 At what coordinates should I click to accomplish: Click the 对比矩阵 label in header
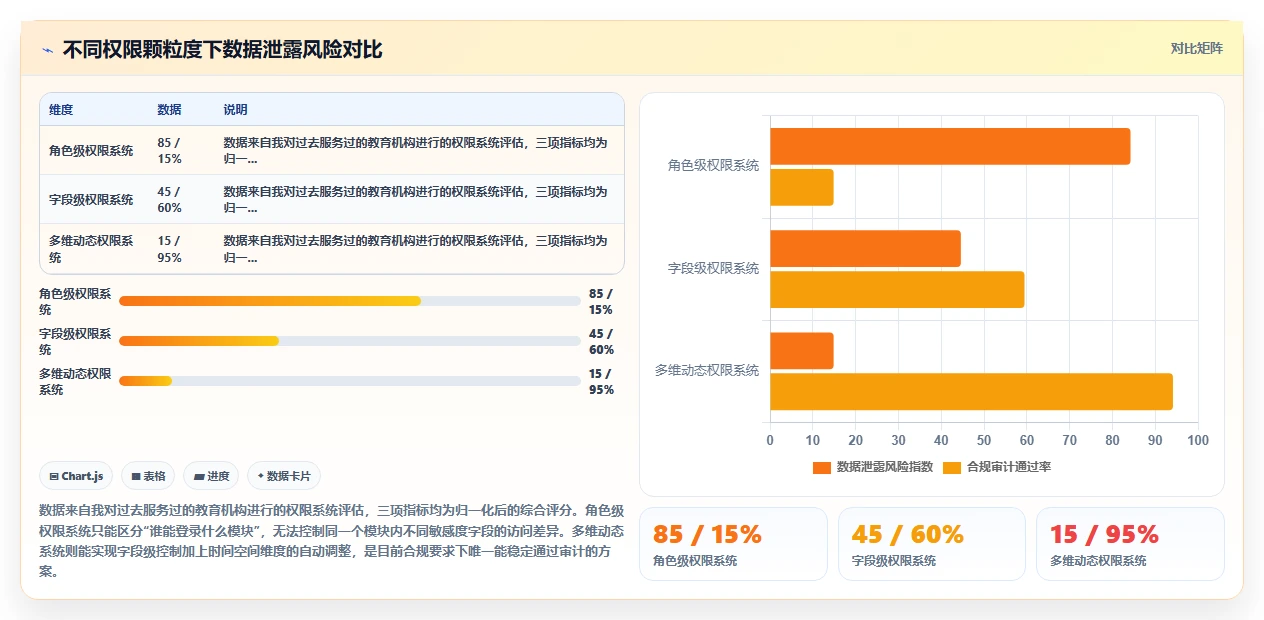point(1196,48)
